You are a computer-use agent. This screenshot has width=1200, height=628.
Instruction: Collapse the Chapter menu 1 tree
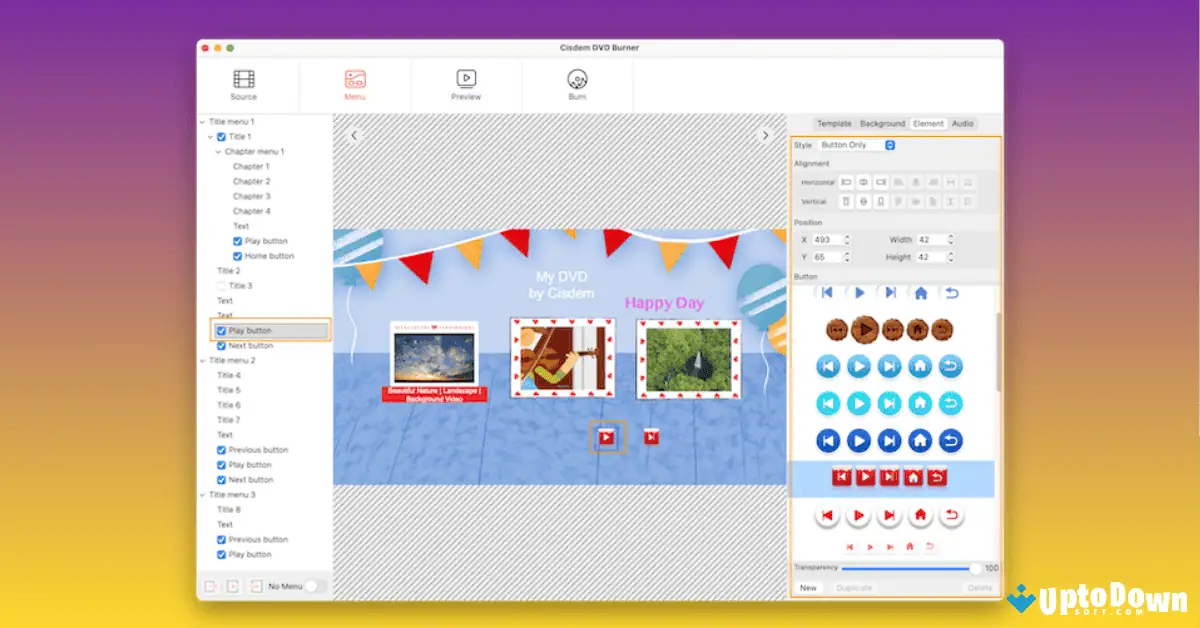(218, 152)
